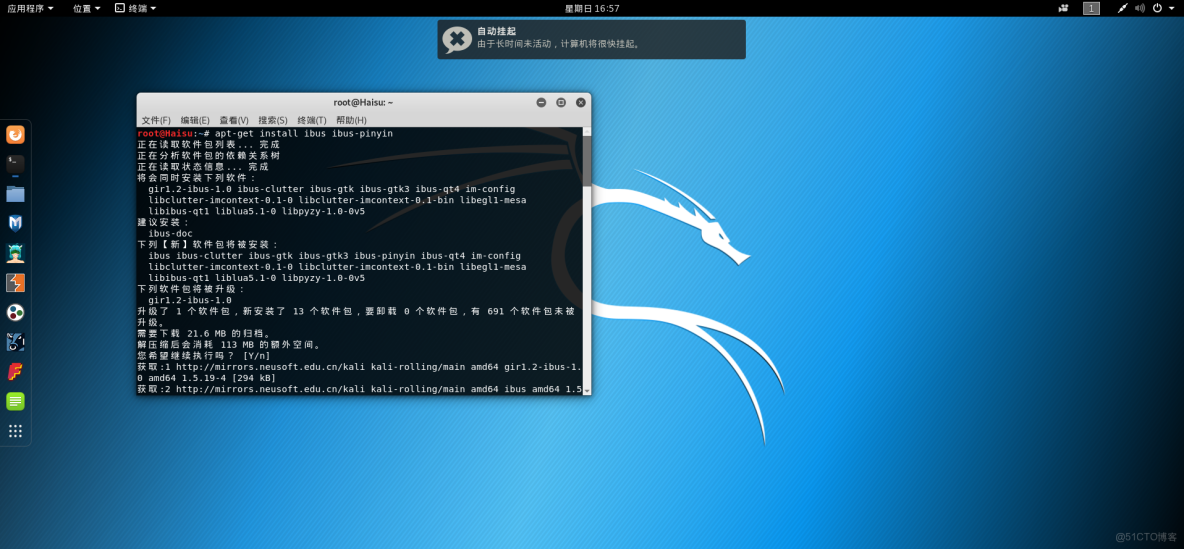Screen dimensions: 1184x549
Task: Click notification text 由于长时间未活动
Action: 515,44
